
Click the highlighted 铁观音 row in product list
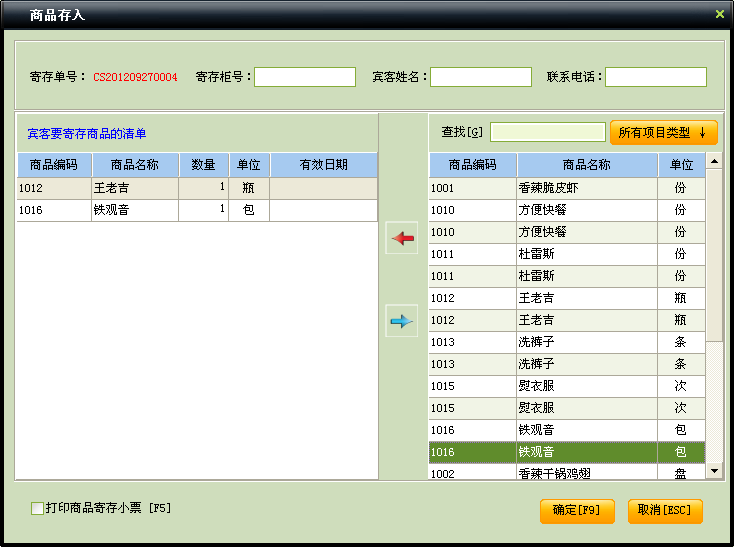[x=585, y=452]
